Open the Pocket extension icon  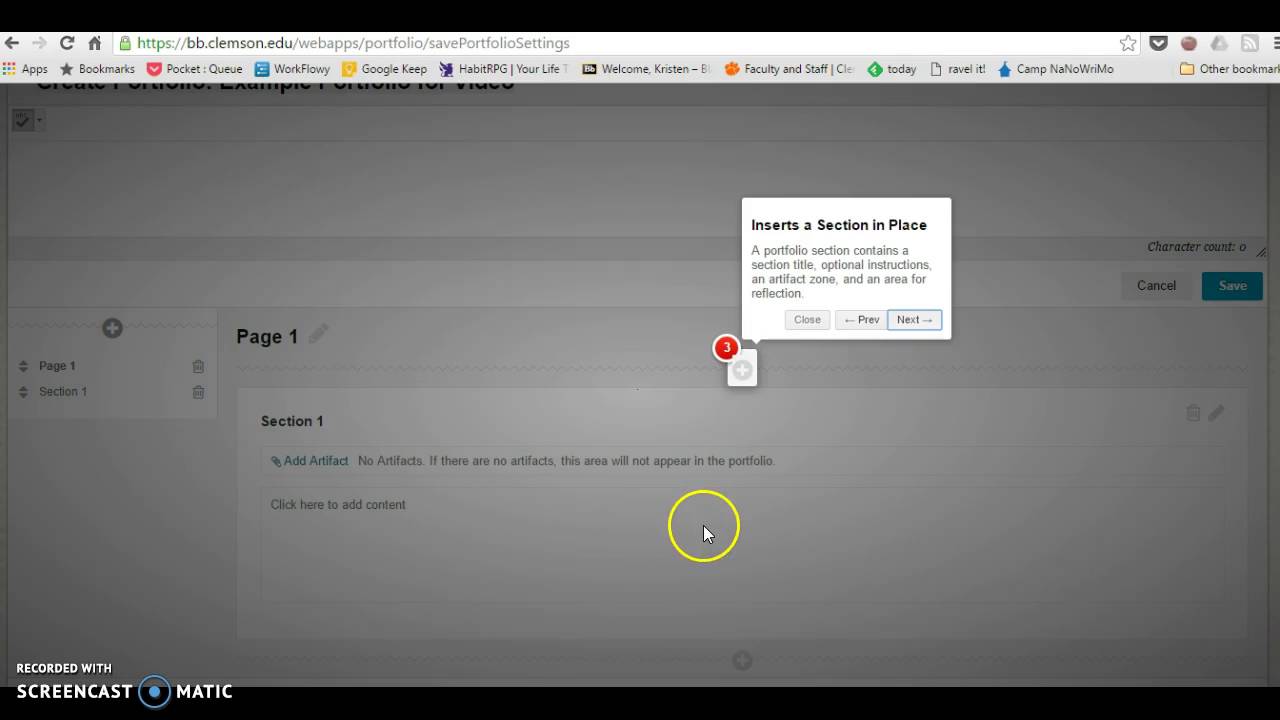pos(1158,43)
